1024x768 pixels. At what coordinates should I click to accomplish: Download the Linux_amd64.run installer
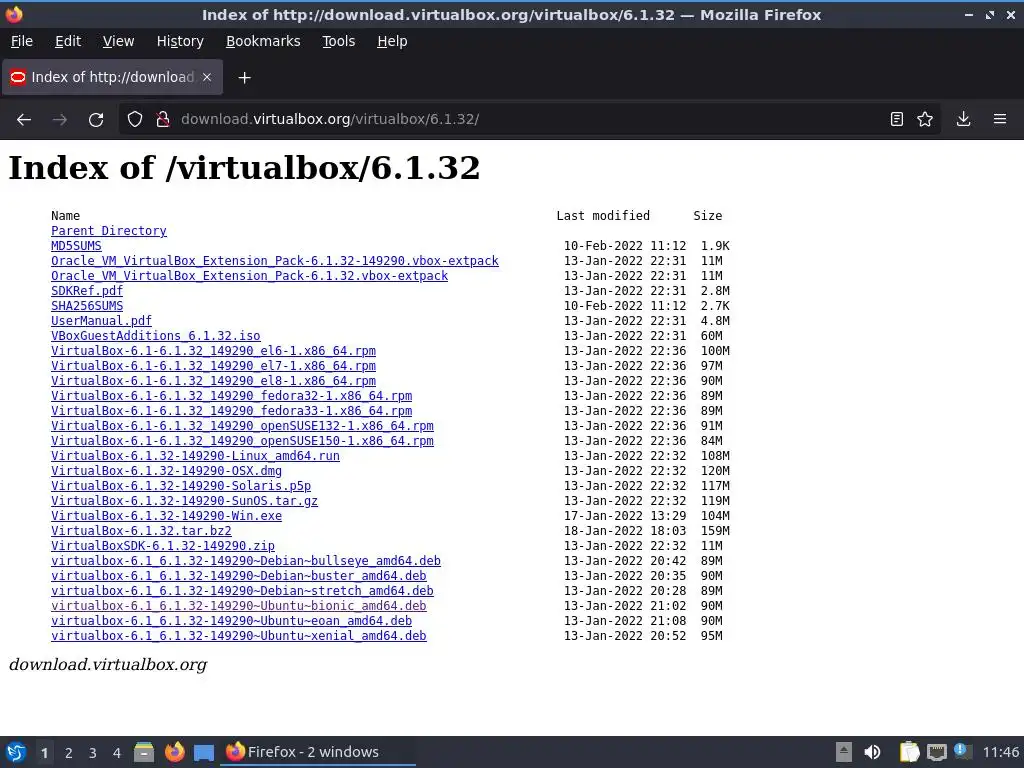pos(195,456)
